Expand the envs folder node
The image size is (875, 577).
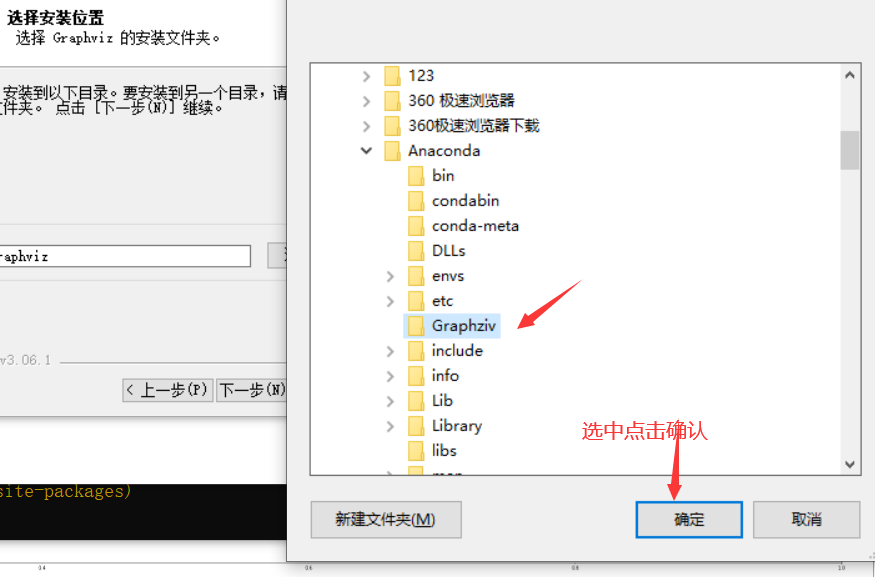click(390, 276)
